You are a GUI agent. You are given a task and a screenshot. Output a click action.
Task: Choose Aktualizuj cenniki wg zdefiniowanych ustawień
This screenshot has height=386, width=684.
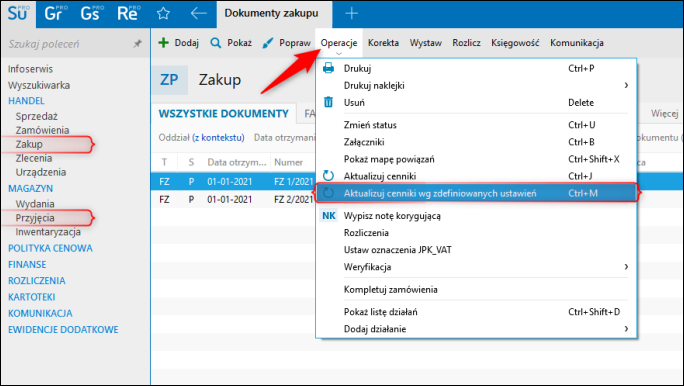(x=476, y=193)
